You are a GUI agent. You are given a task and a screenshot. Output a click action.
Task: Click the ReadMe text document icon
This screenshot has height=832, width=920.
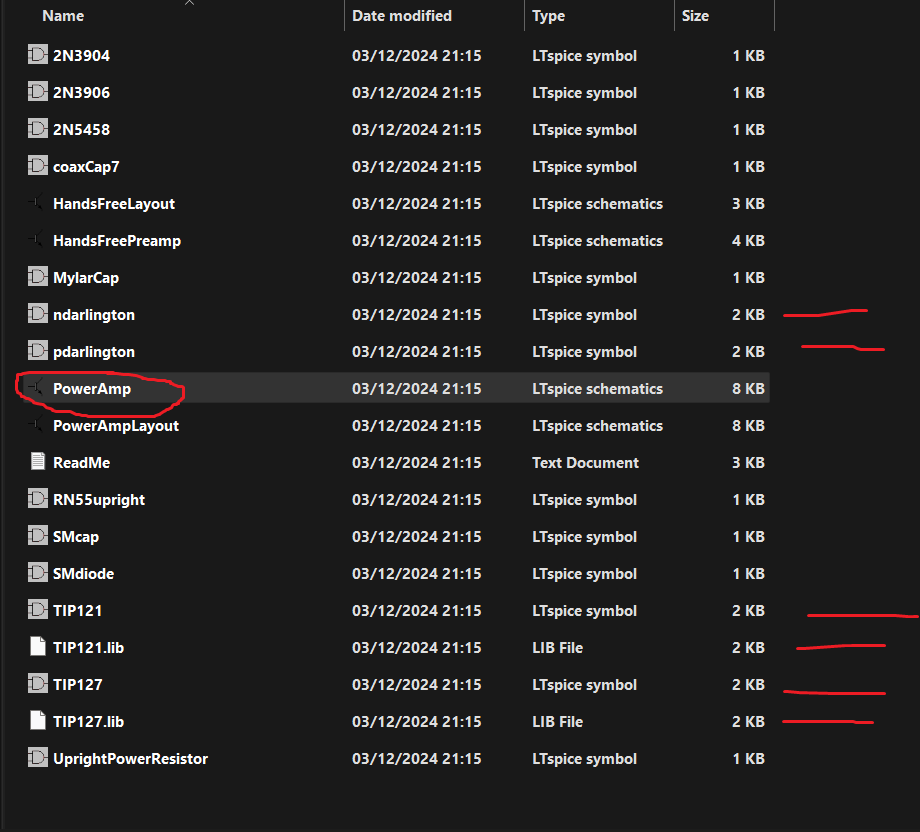tap(38, 462)
